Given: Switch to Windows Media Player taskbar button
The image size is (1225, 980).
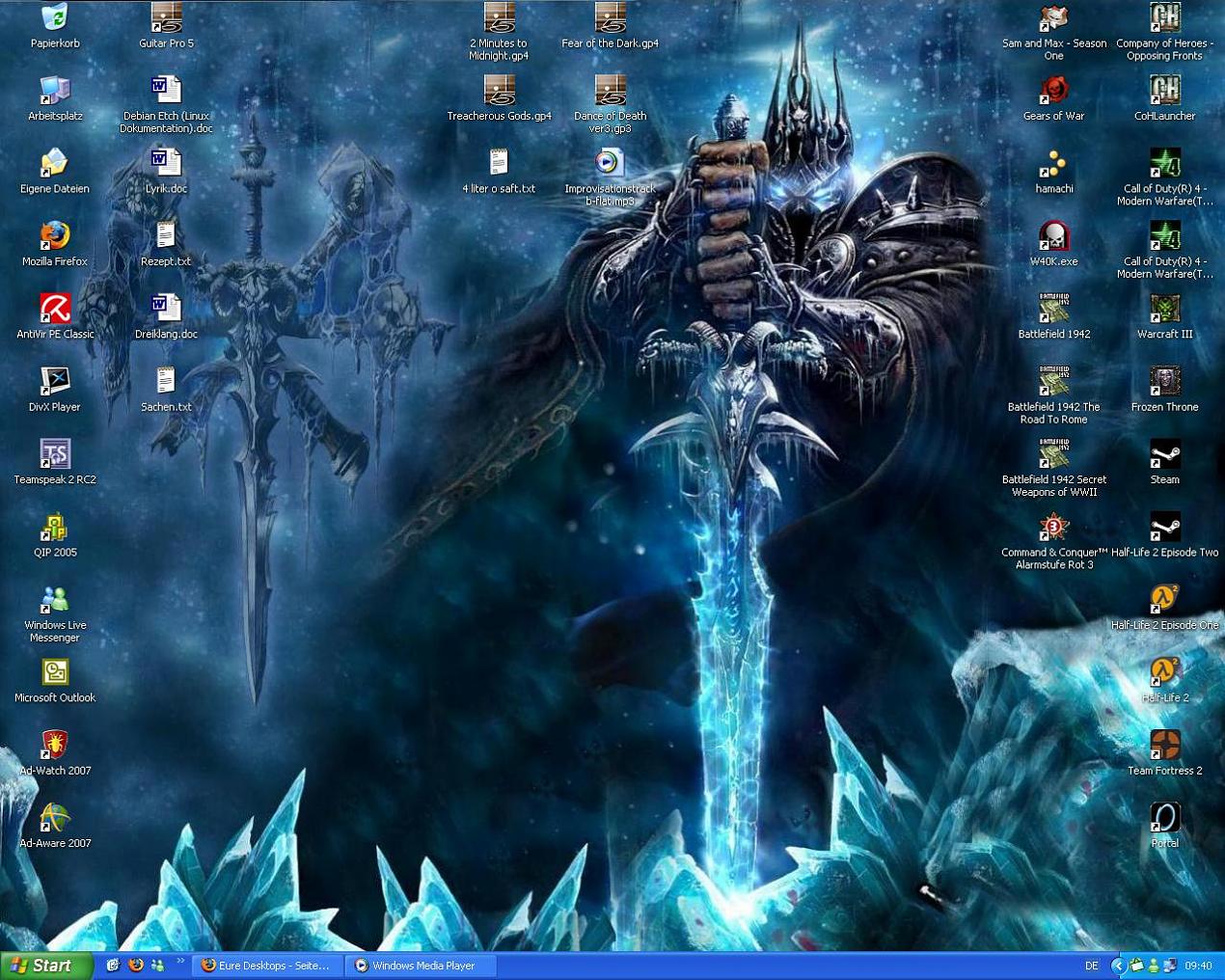Looking at the screenshot, I should [422, 966].
